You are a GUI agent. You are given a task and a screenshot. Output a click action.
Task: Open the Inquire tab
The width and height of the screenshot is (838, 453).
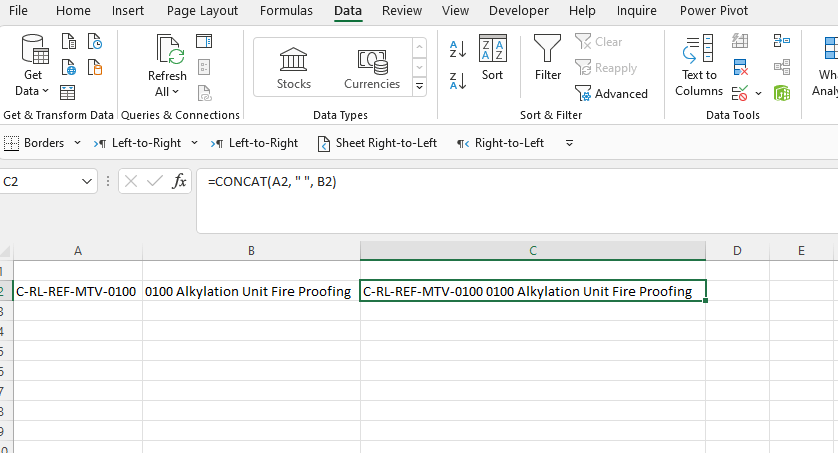coord(637,11)
